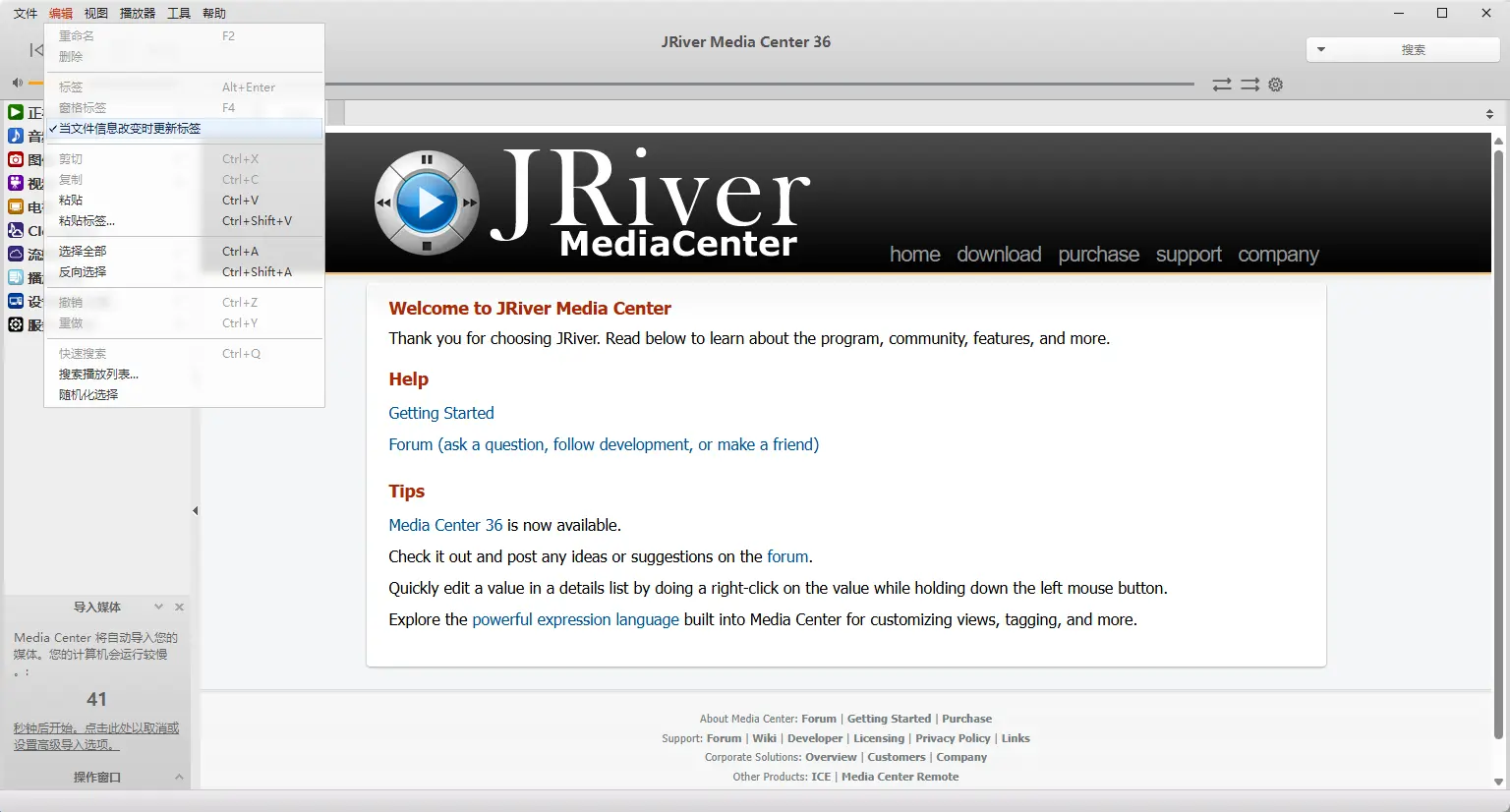Open the Getting Started help link
Viewport: 1510px width, 812px height.
[x=441, y=413]
